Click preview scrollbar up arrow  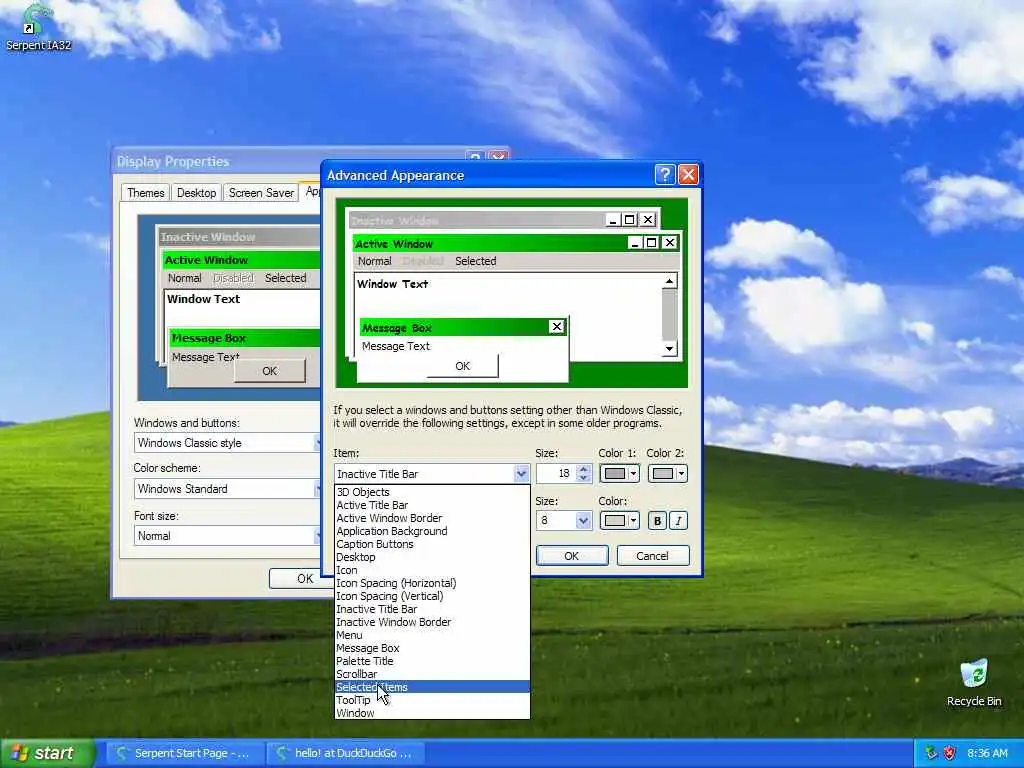(669, 281)
